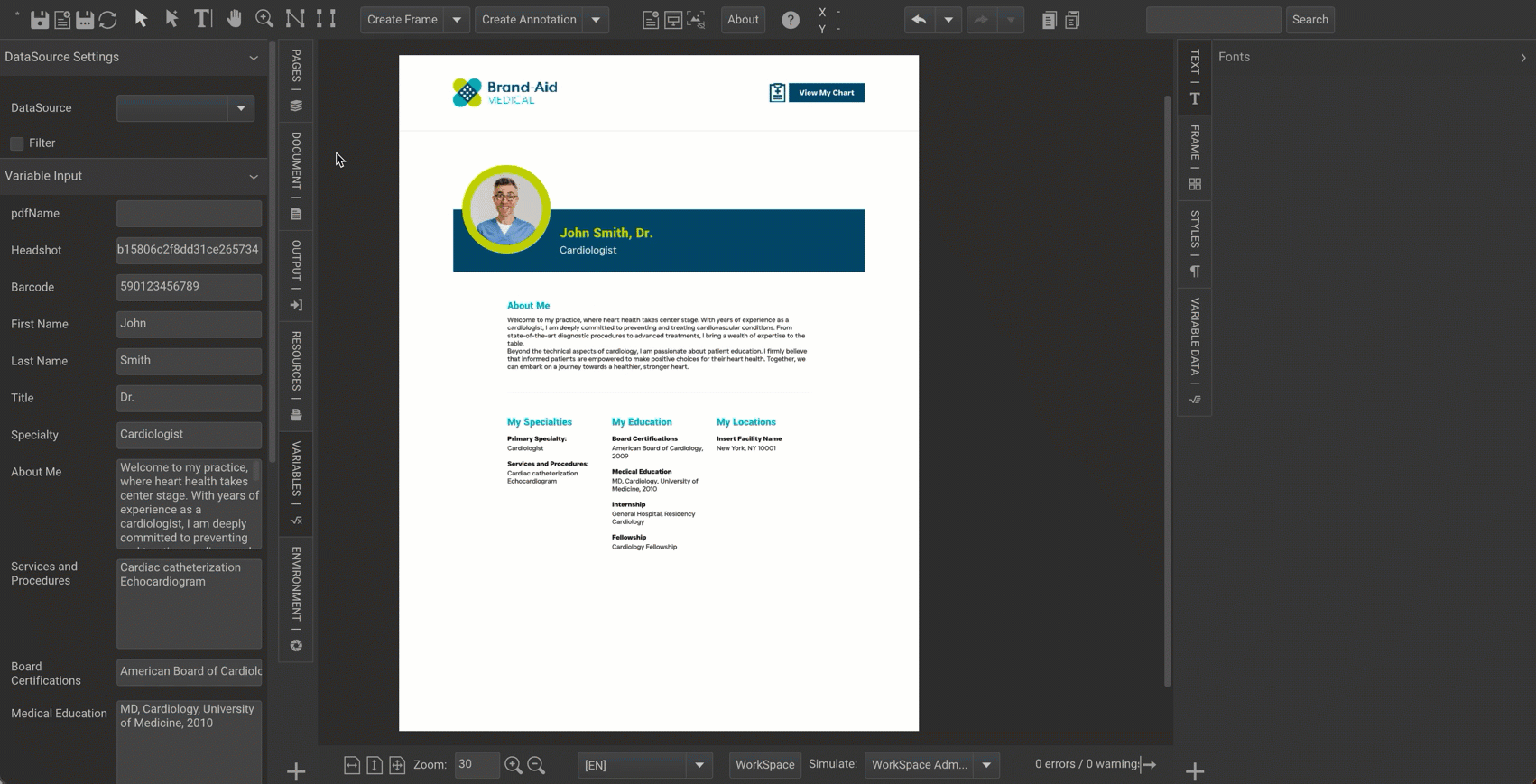Click the doctor headshot image in document

tap(506, 209)
